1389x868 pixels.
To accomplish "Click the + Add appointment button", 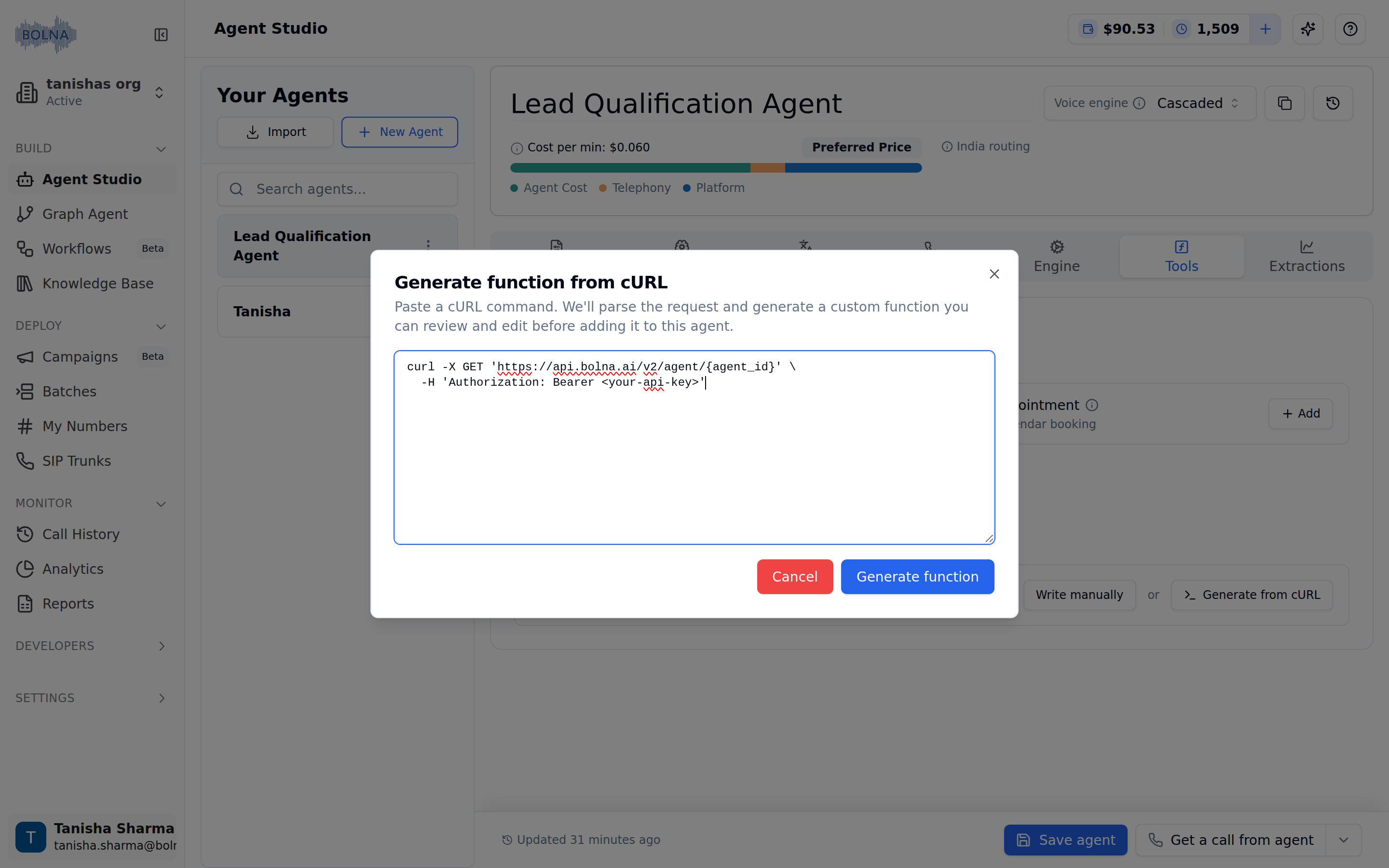I will click(x=1301, y=413).
